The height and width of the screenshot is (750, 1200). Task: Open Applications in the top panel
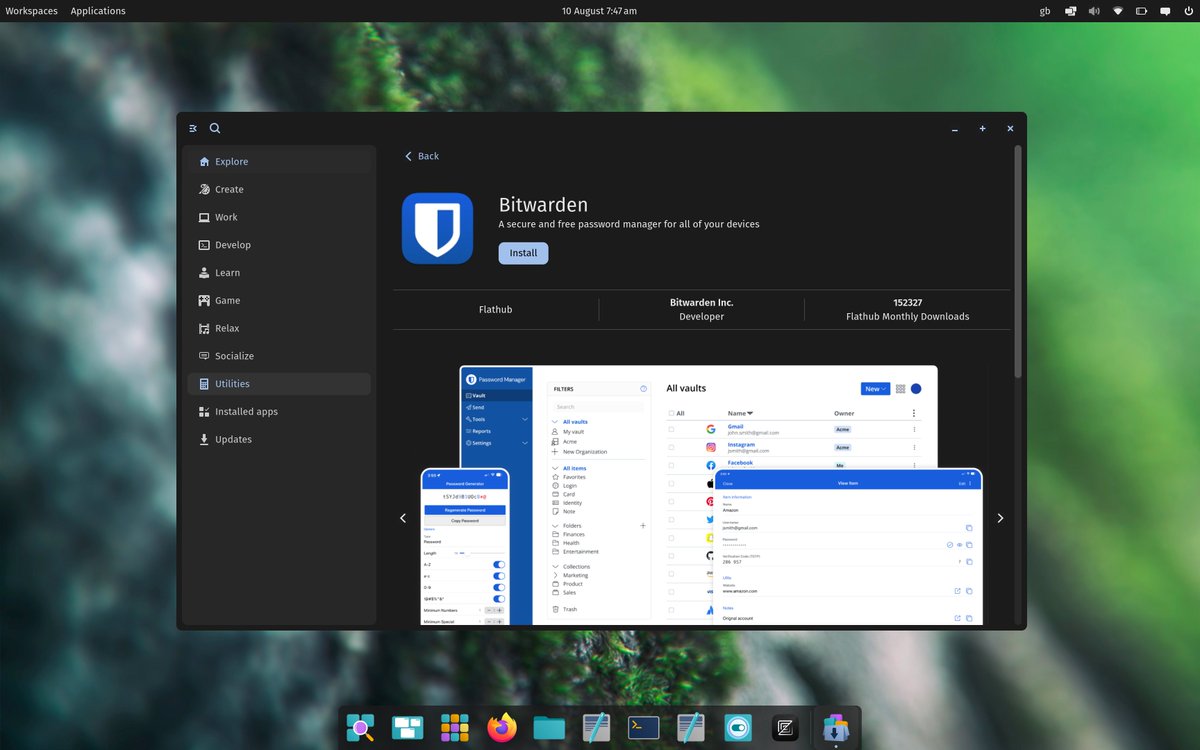(x=98, y=11)
